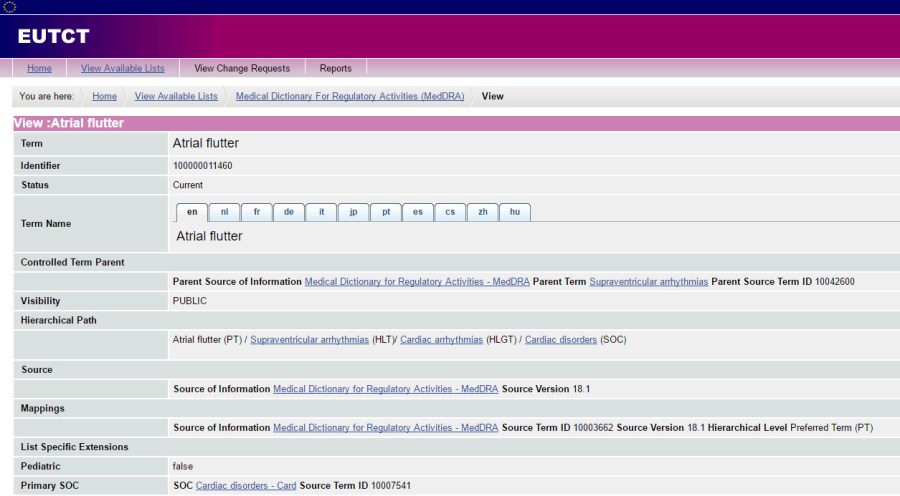Open Cardiac disorders (SOC) hierarchical path link
Viewport: 900px width, 496px height.
pyautogui.click(x=560, y=339)
